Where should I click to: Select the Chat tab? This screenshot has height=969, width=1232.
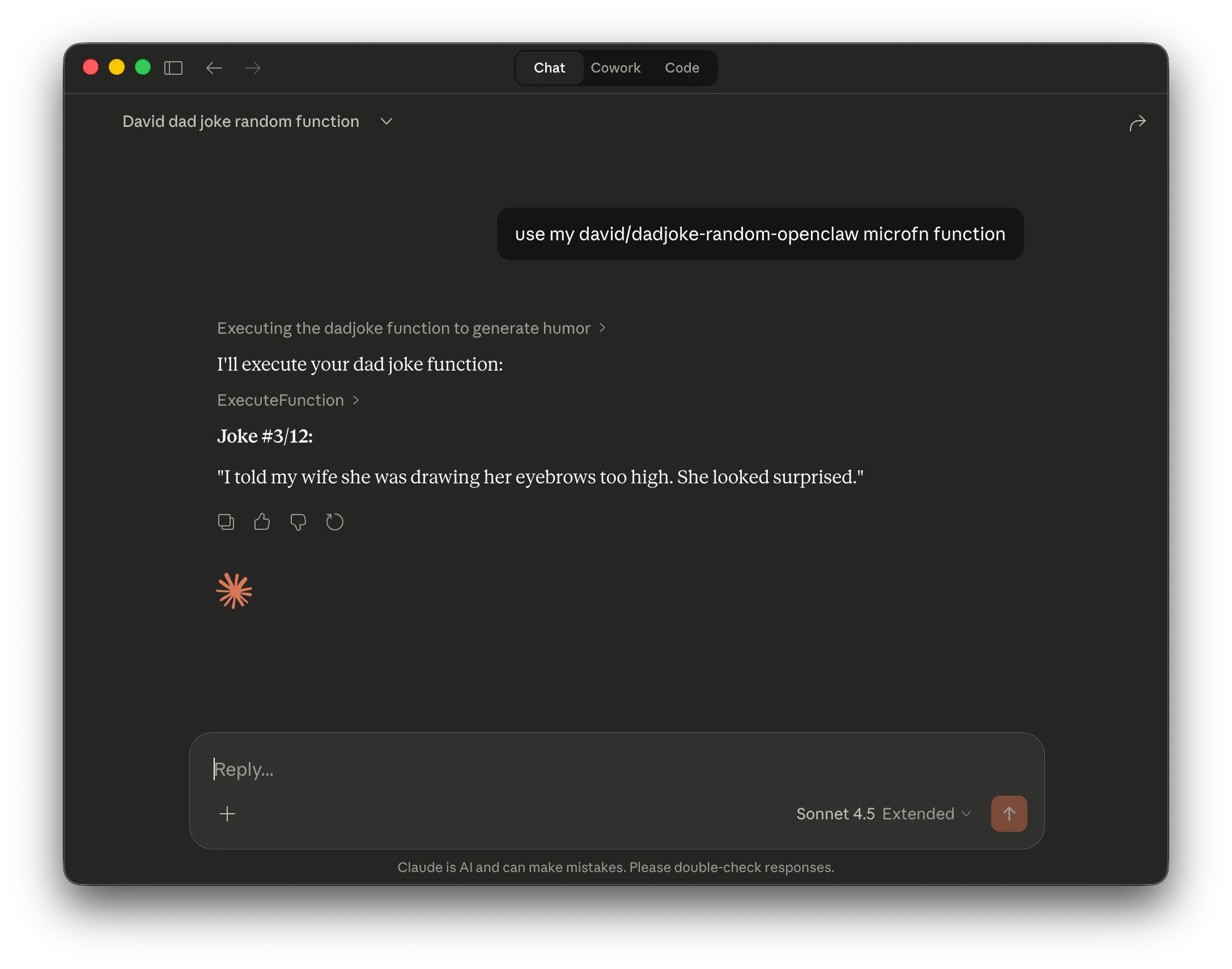[549, 67]
